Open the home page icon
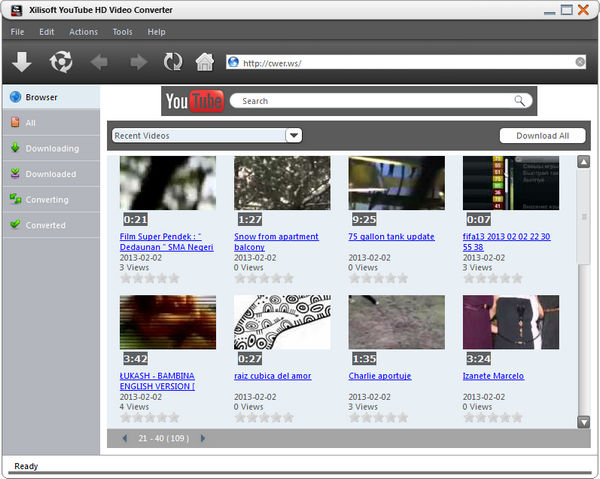 pos(205,62)
